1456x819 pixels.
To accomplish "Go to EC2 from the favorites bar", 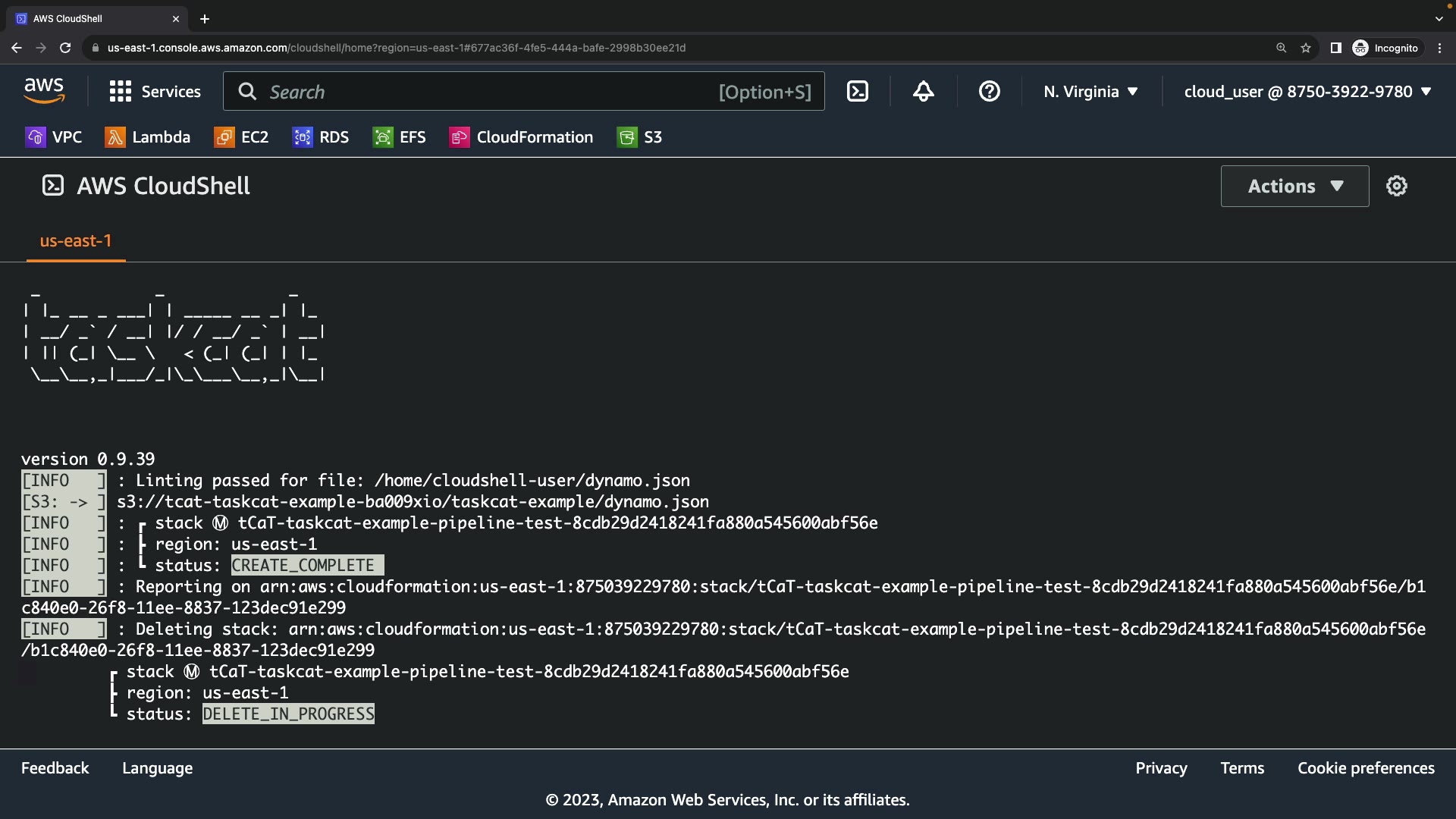I will click(x=241, y=137).
